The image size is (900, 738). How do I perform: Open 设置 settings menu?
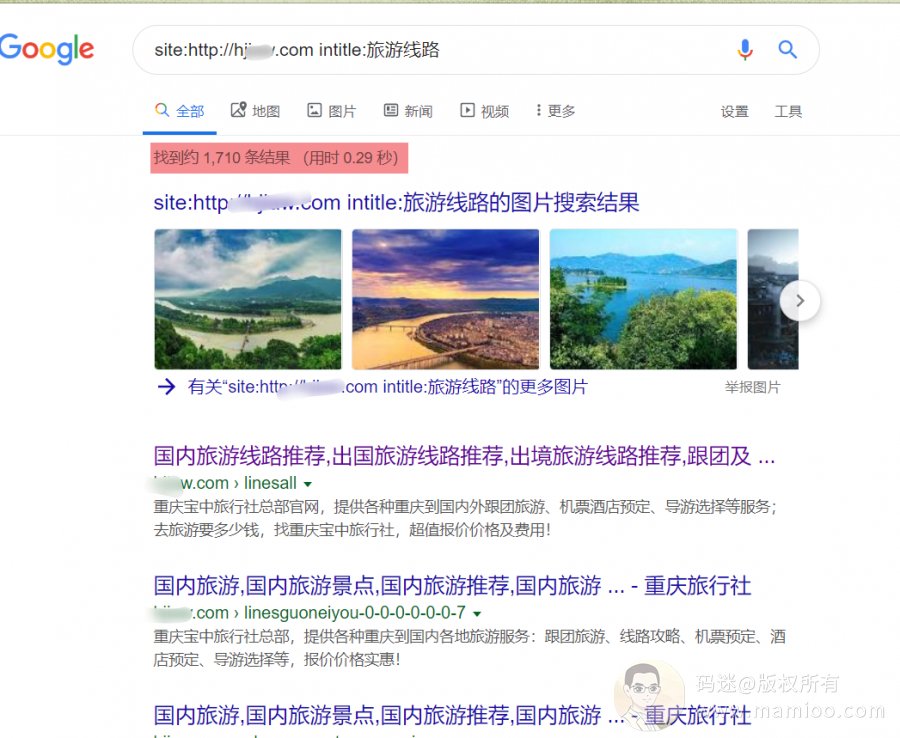735,111
